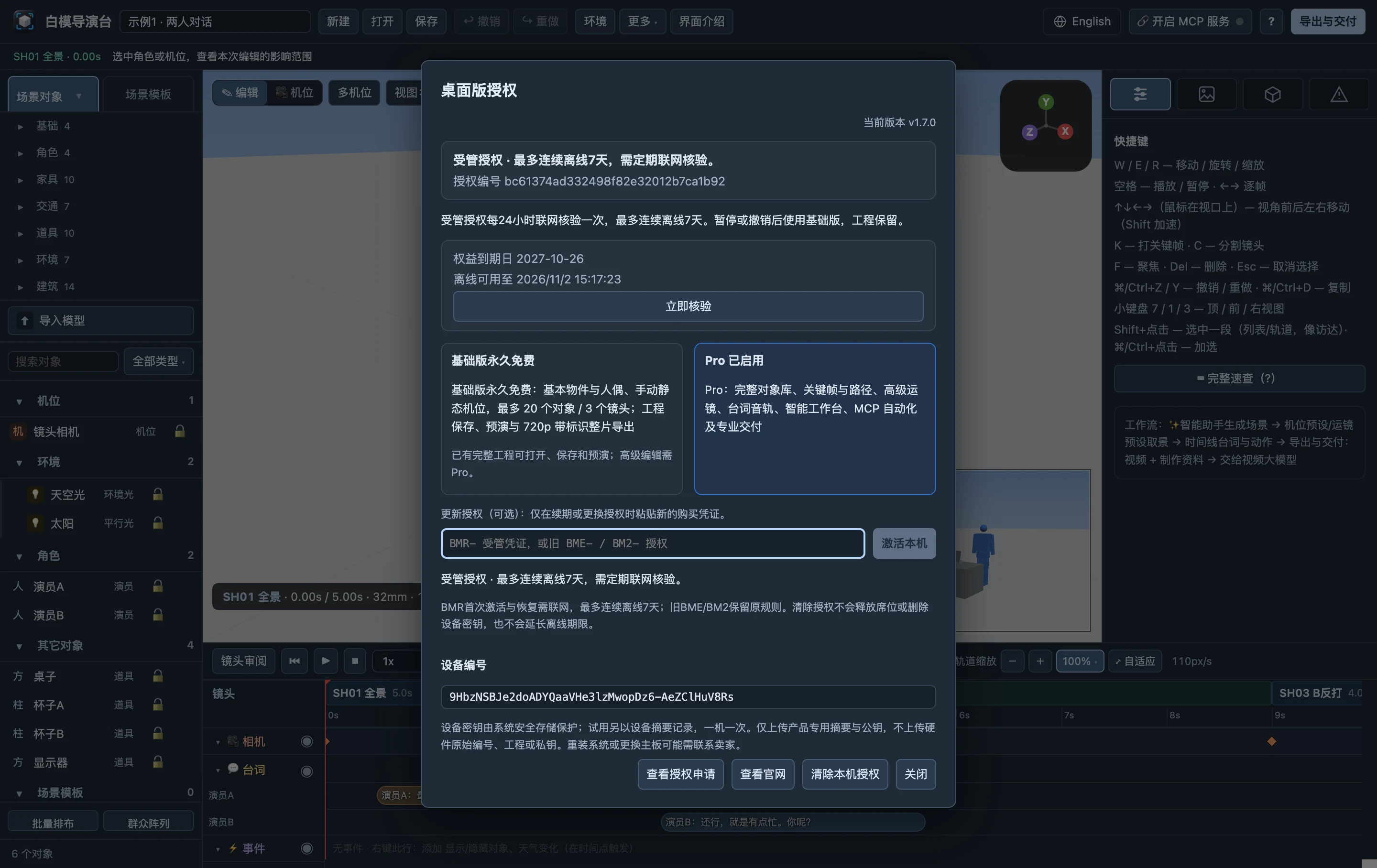Click 清除本机授权 button
Viewport: 1377px width, 868px height.
(x=845, y=774)
